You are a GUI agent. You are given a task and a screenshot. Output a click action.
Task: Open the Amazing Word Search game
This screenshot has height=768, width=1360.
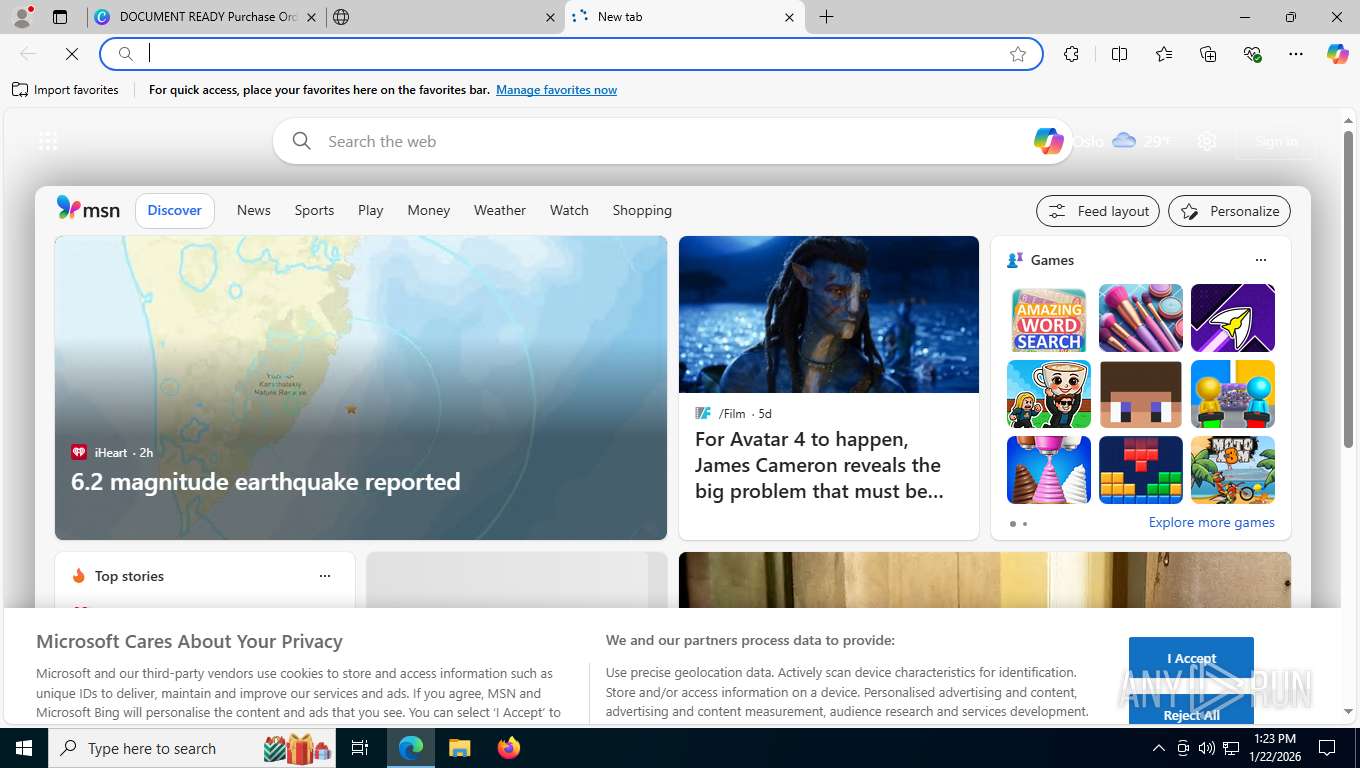[x=1049, y=318]
